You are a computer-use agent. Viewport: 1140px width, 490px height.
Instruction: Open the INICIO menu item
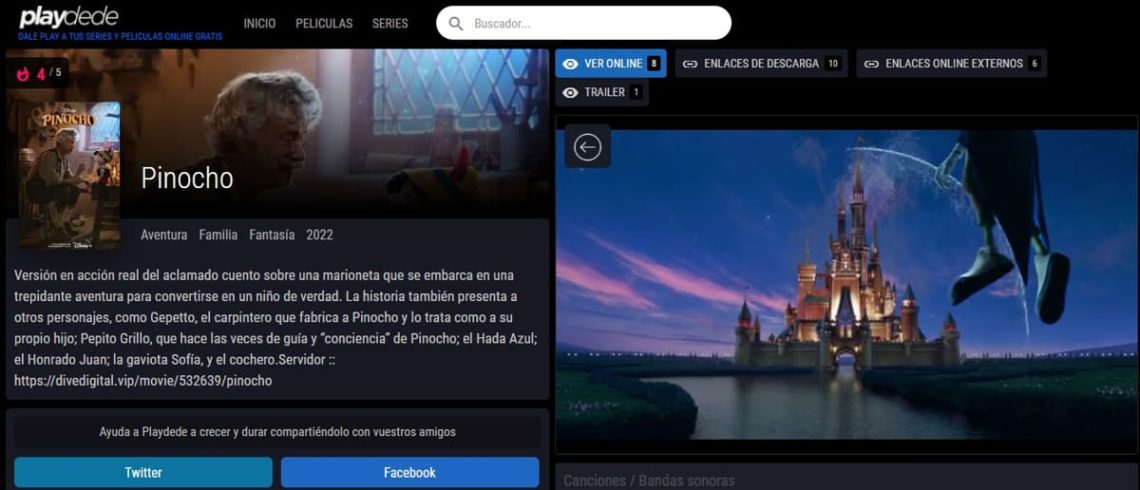[260, 23]
